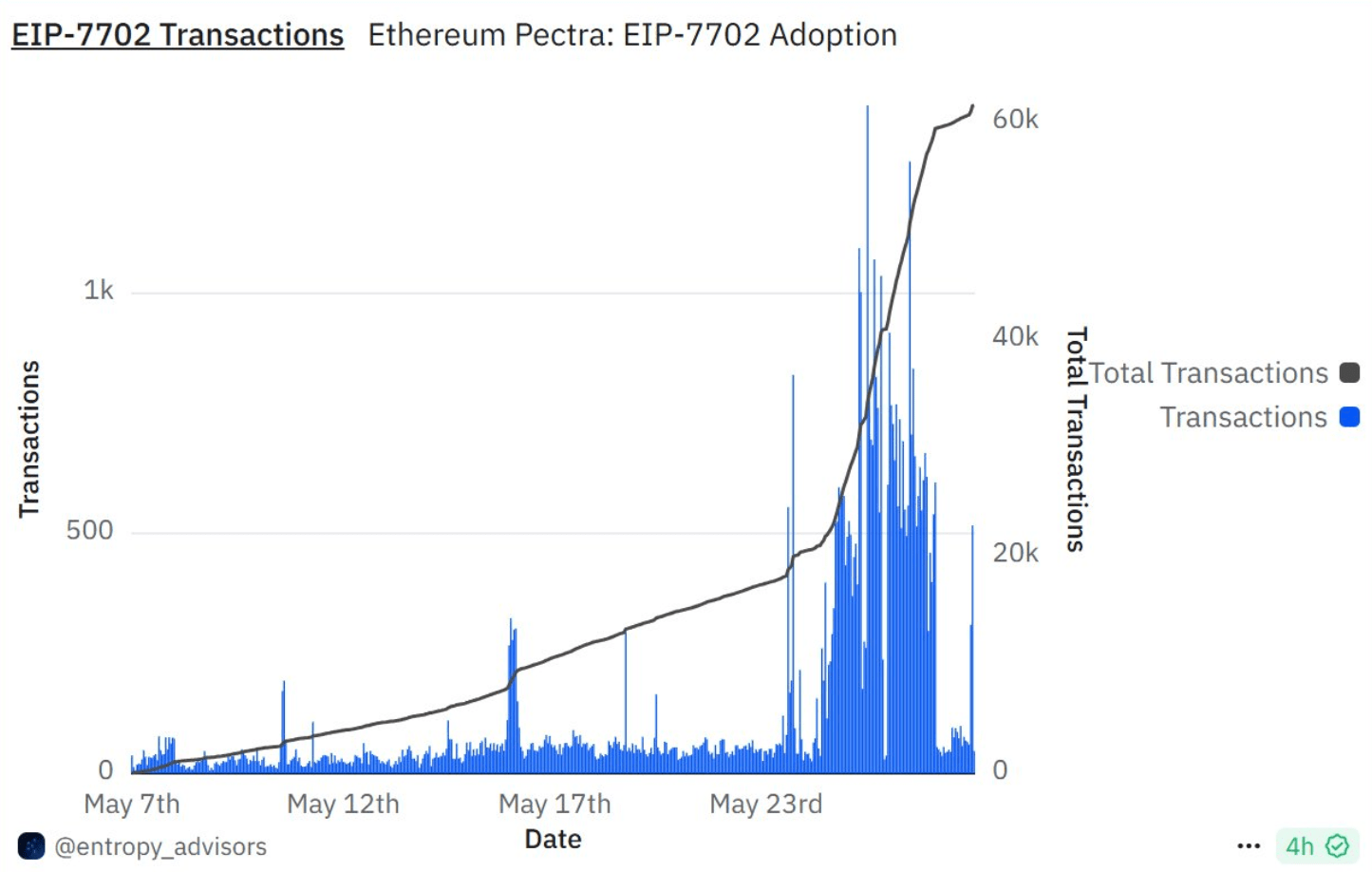
Task: Open the EIP-7702 Transactions title link
Action: 178,35
